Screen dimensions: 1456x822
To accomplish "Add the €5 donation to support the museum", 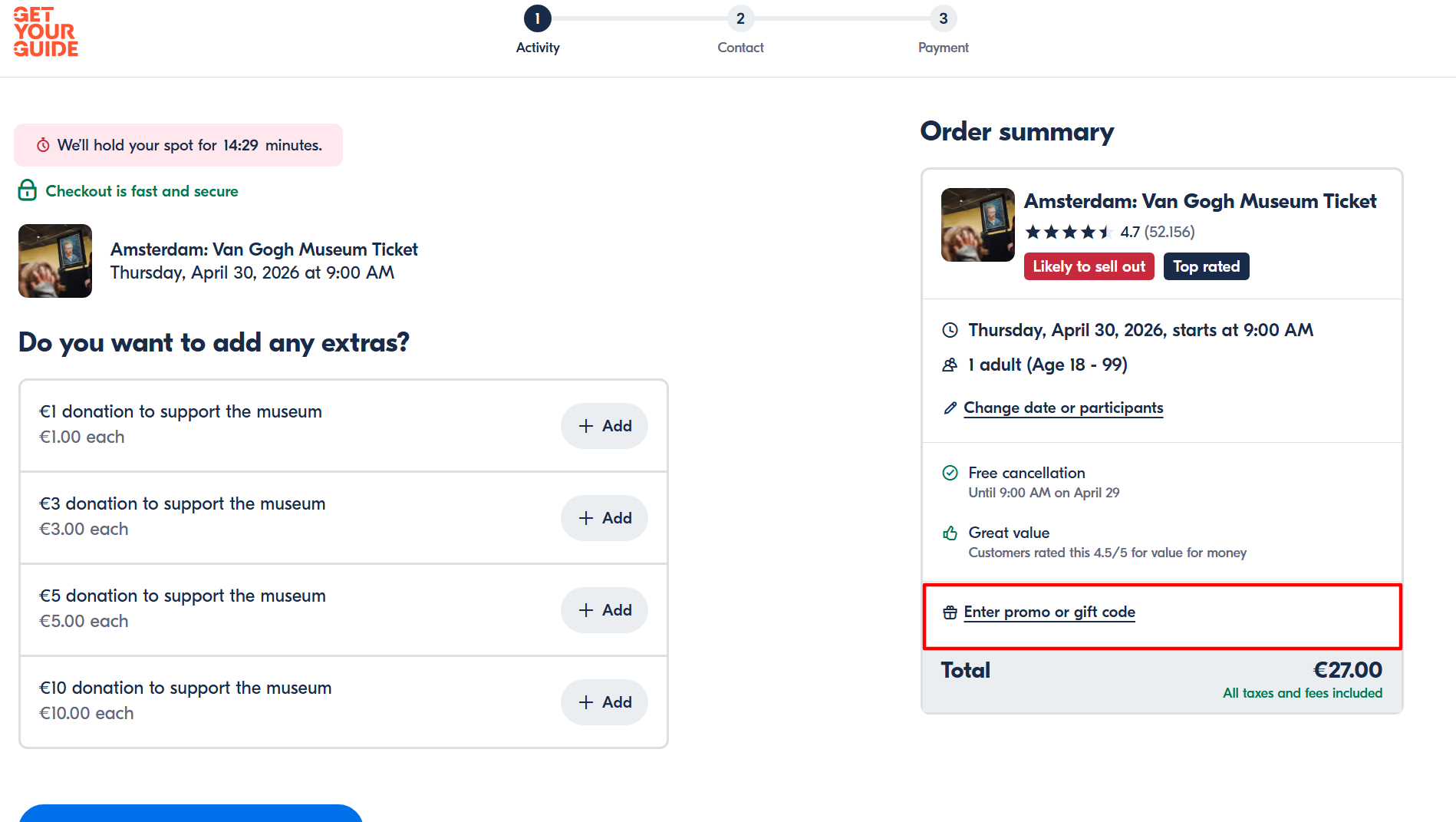I will tap(604, 609).
